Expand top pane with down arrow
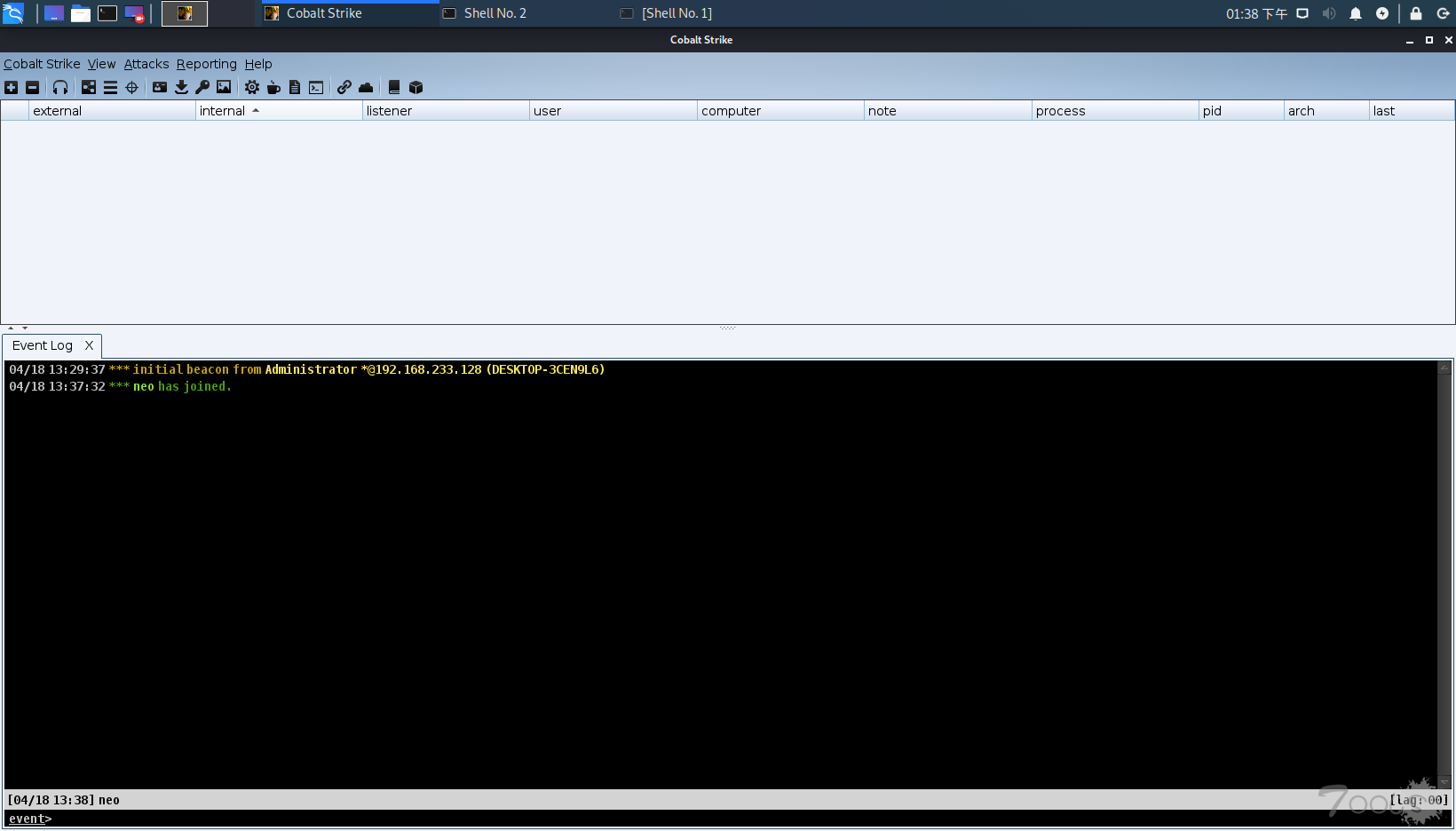Viewport: 1456px width, 831px height. click(25, 328)
